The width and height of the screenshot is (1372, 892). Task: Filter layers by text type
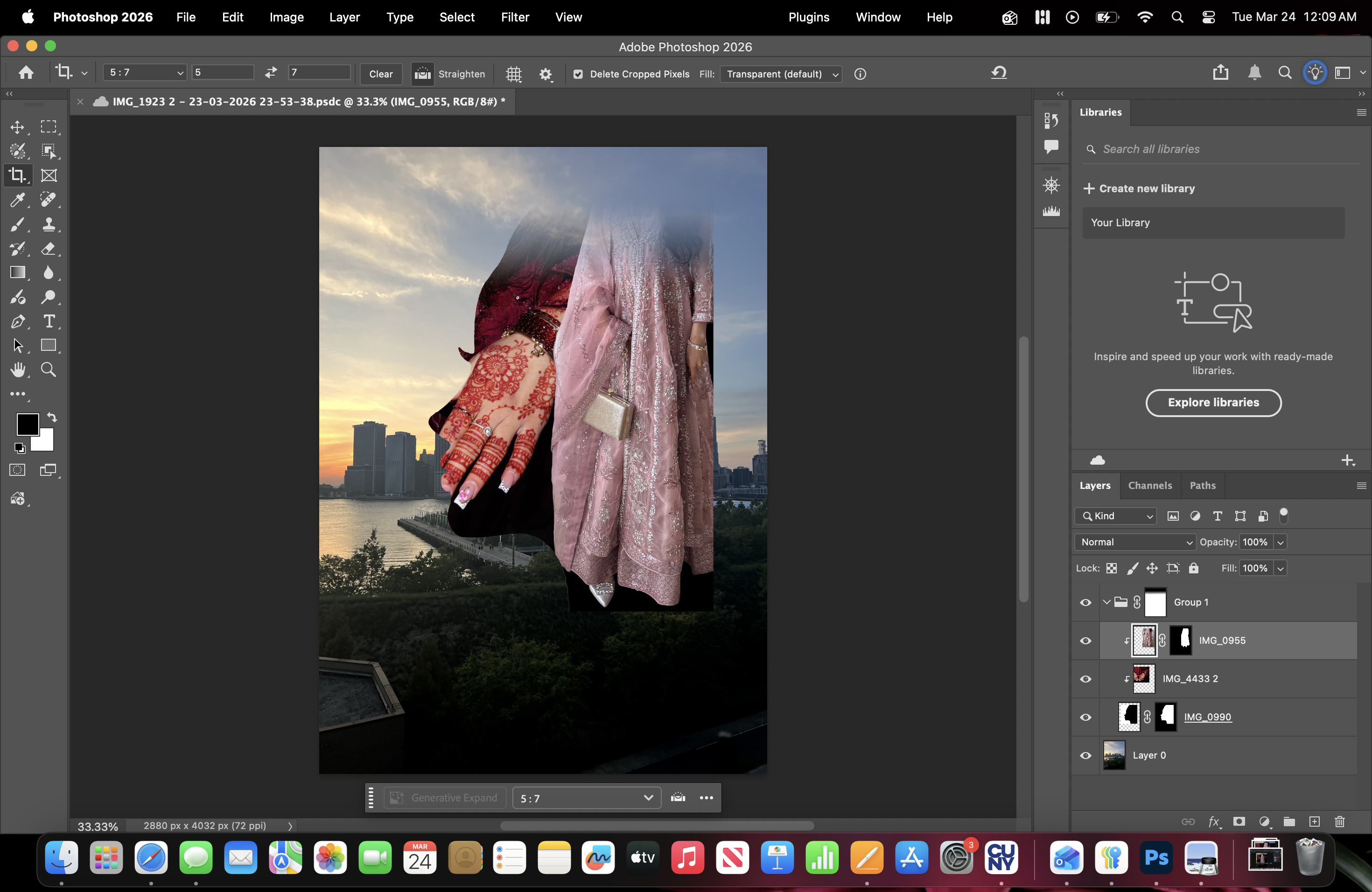click(x=1217, y=516)
